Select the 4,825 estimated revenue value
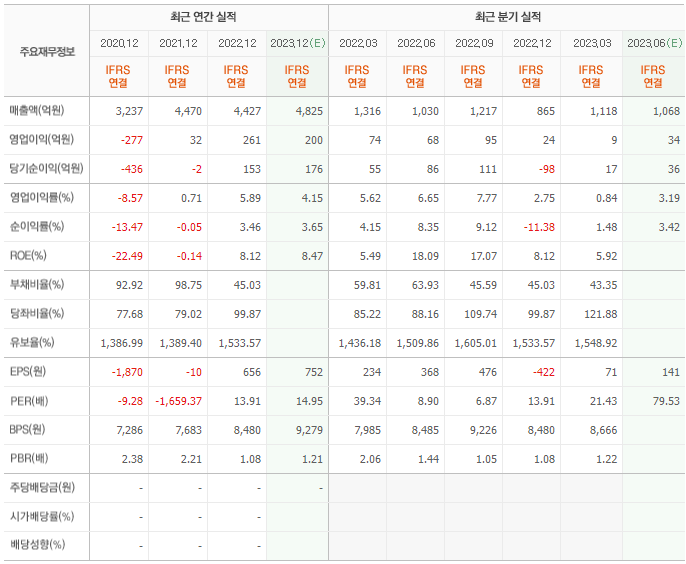Viewport: 686px width, 564px height. coord(309,111)
